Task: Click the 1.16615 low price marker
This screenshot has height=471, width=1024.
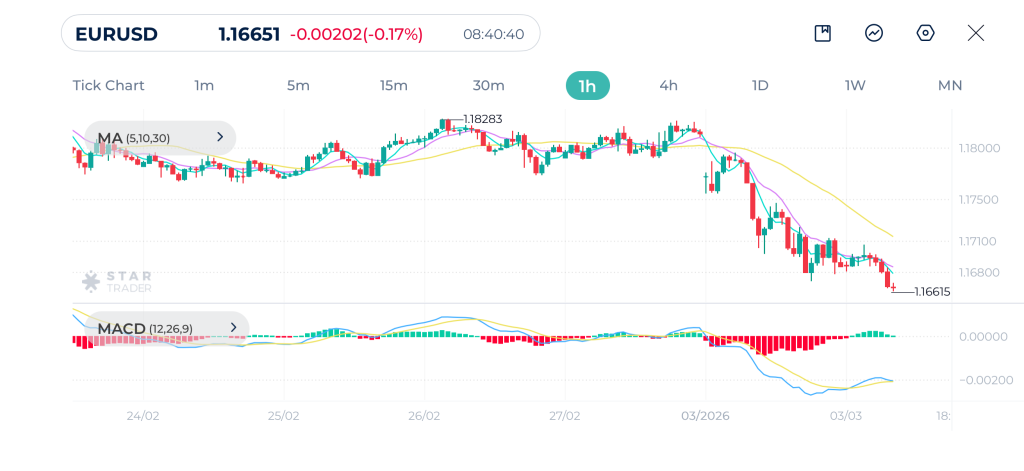Action: click(933, 292)
